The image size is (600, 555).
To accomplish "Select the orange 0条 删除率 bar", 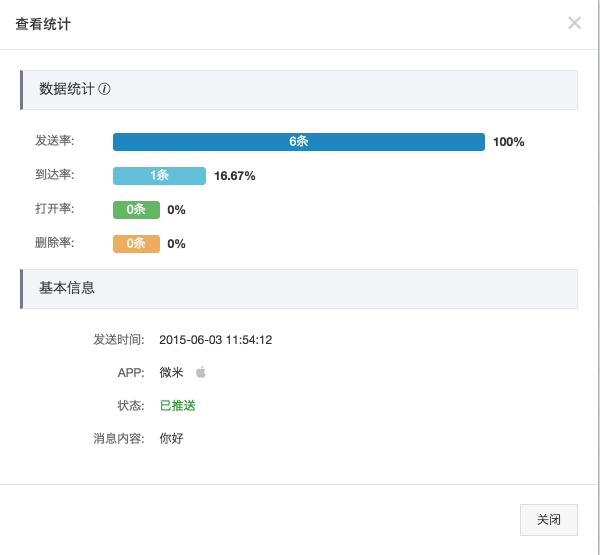I will [136, 243].
